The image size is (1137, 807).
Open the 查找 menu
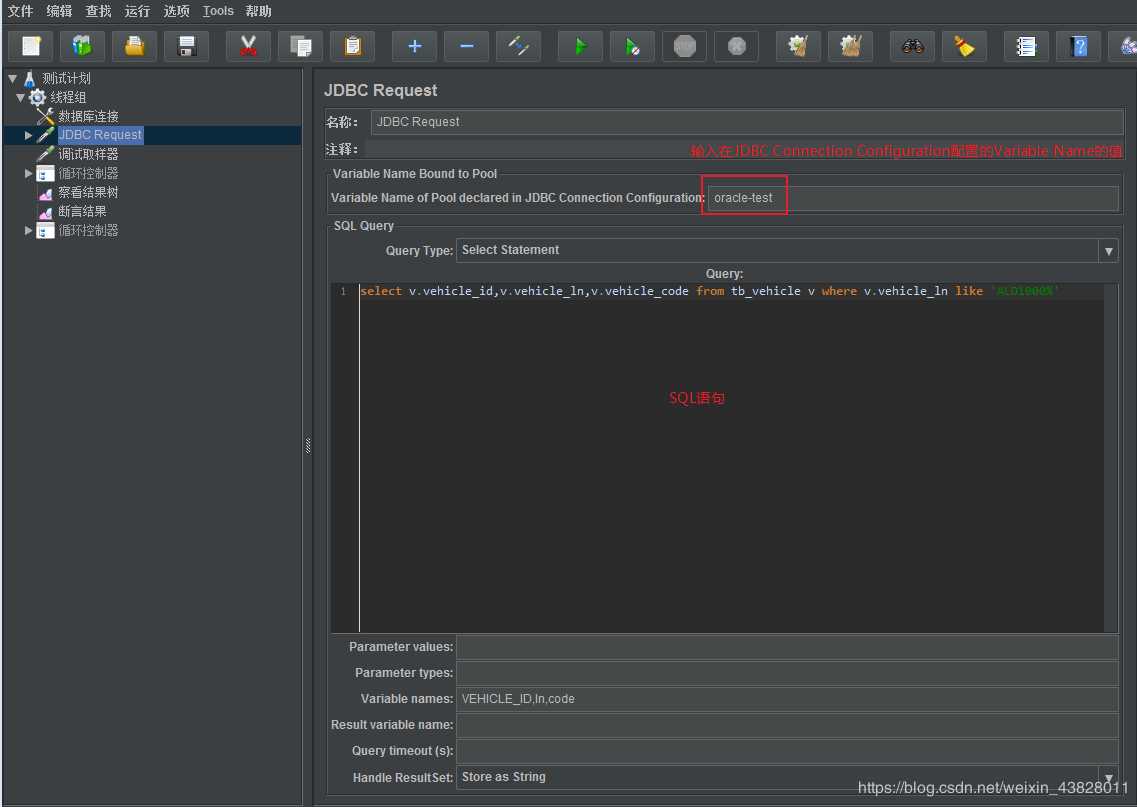(99, 11)
